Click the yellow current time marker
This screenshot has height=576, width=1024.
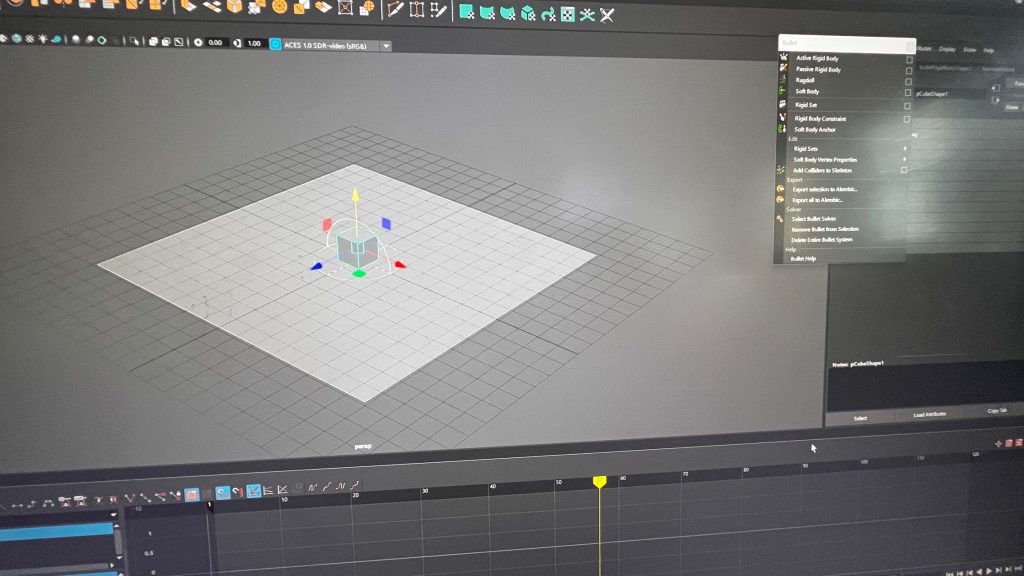(x=600, y=481)
